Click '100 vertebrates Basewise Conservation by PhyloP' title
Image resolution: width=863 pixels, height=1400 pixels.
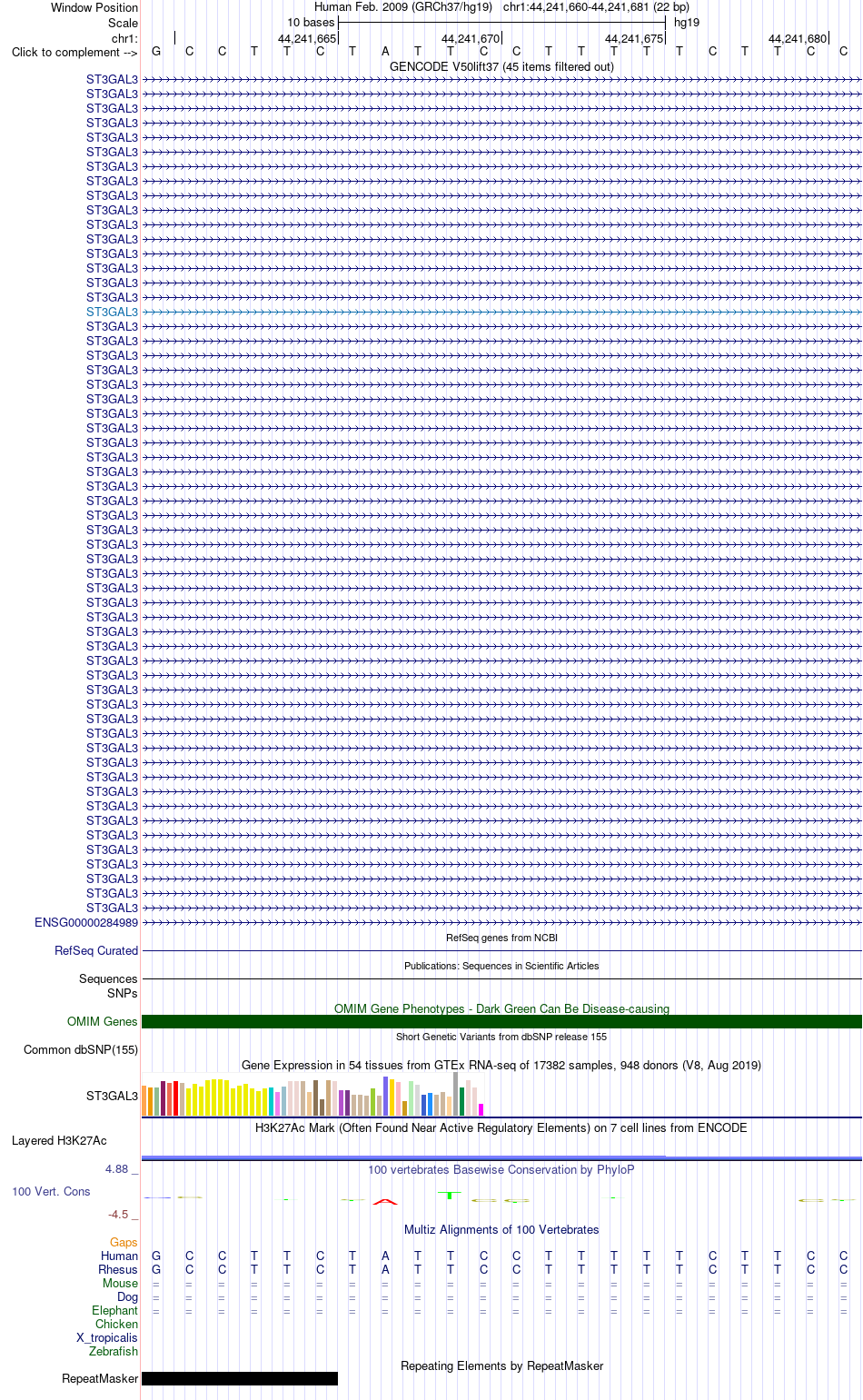pos(501,1169)
